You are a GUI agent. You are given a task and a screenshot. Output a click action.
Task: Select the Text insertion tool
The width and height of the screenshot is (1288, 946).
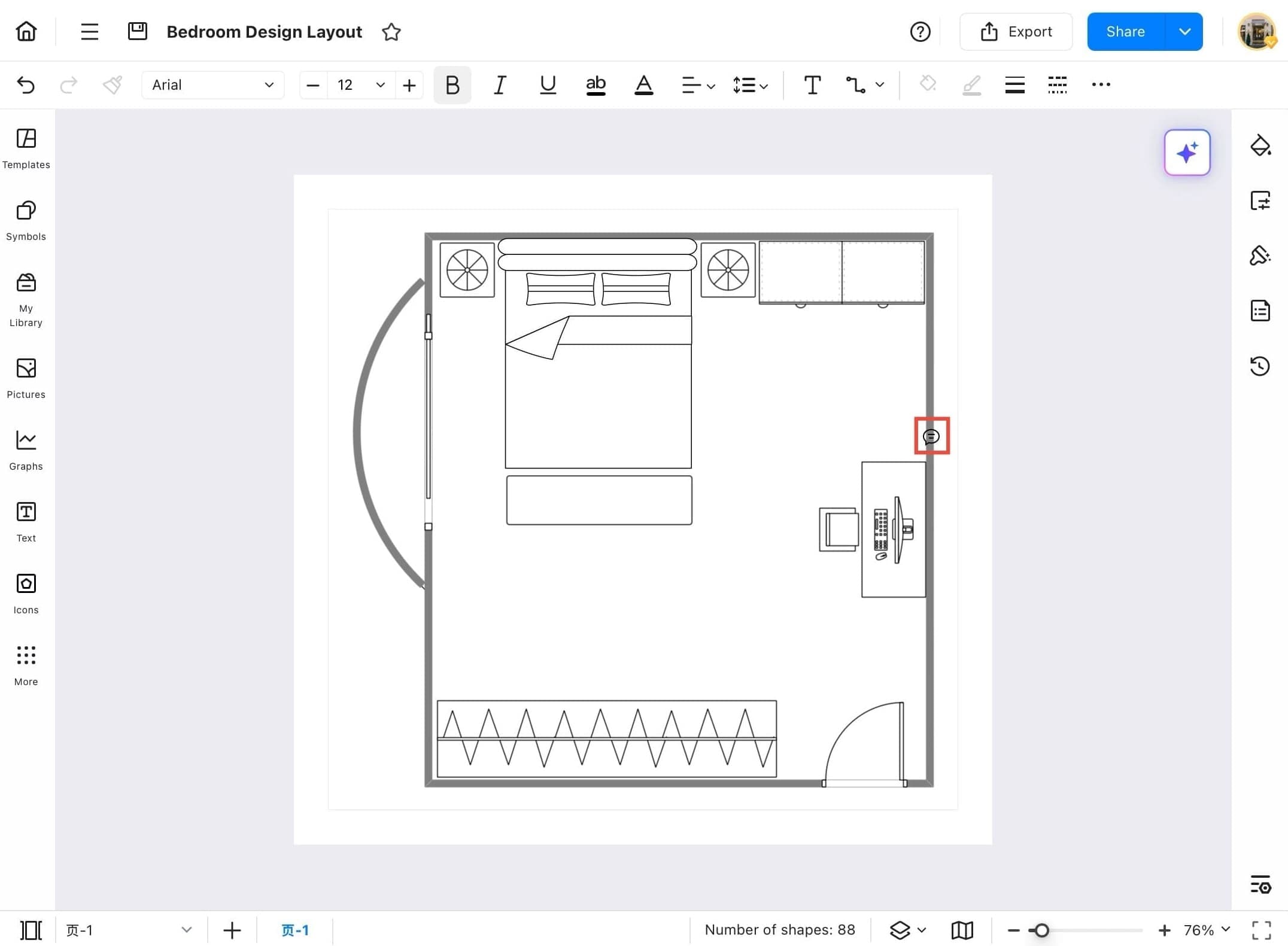(812, 84)
